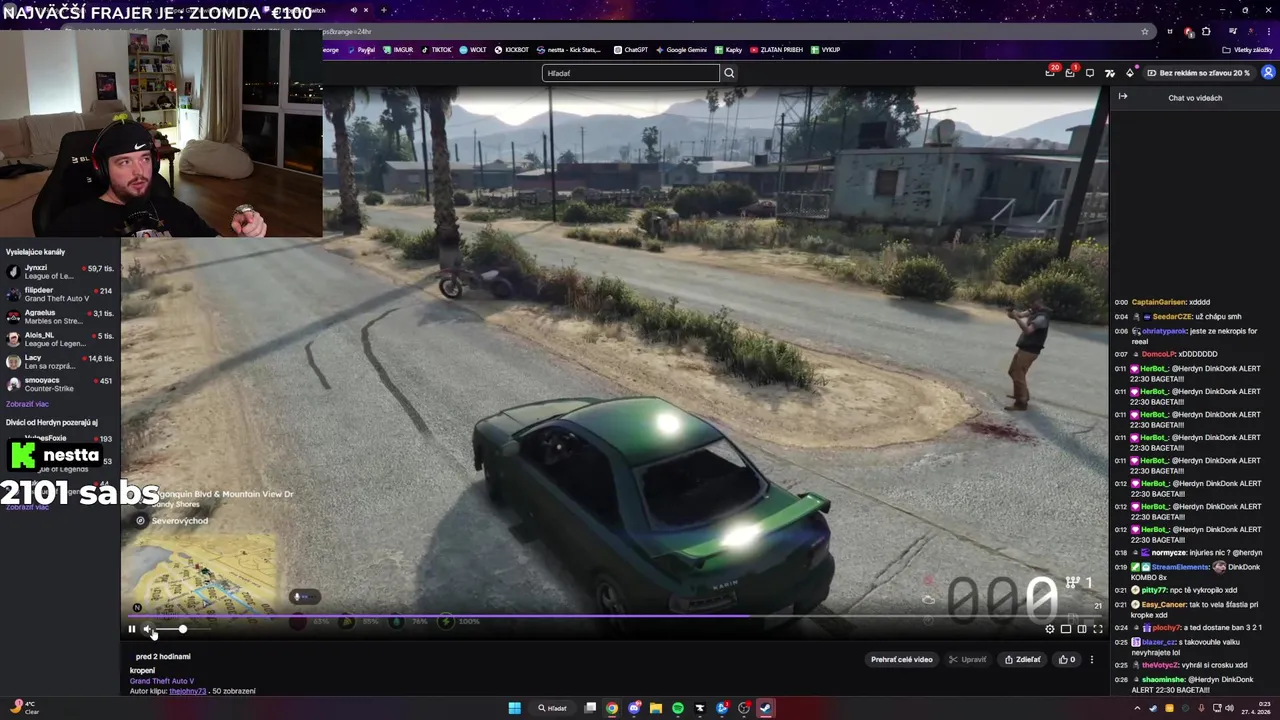Open the Jynxzi channel in sidebar
This screenshot has width=1280, height=720.
point(60,272)
